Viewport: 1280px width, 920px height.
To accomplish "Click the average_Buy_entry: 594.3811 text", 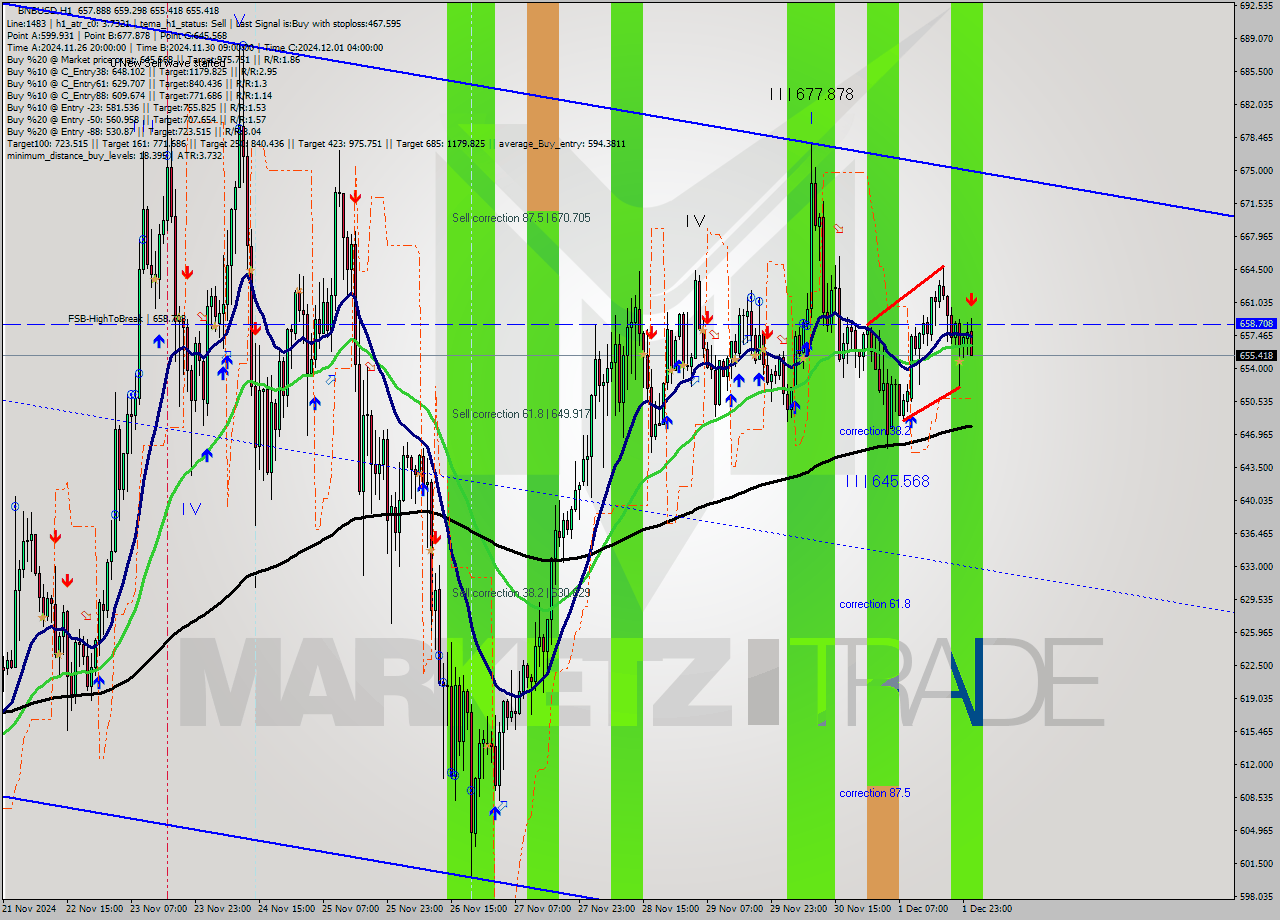I will (561, 144).
